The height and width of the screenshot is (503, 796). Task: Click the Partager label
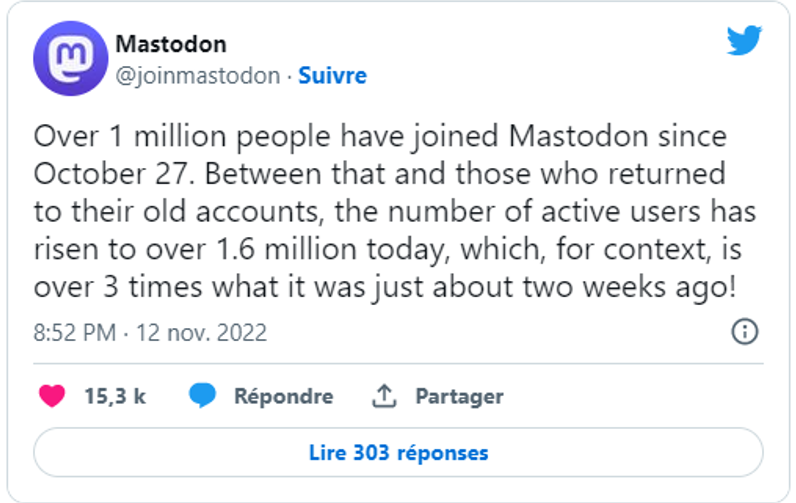[x=459, y=396]
